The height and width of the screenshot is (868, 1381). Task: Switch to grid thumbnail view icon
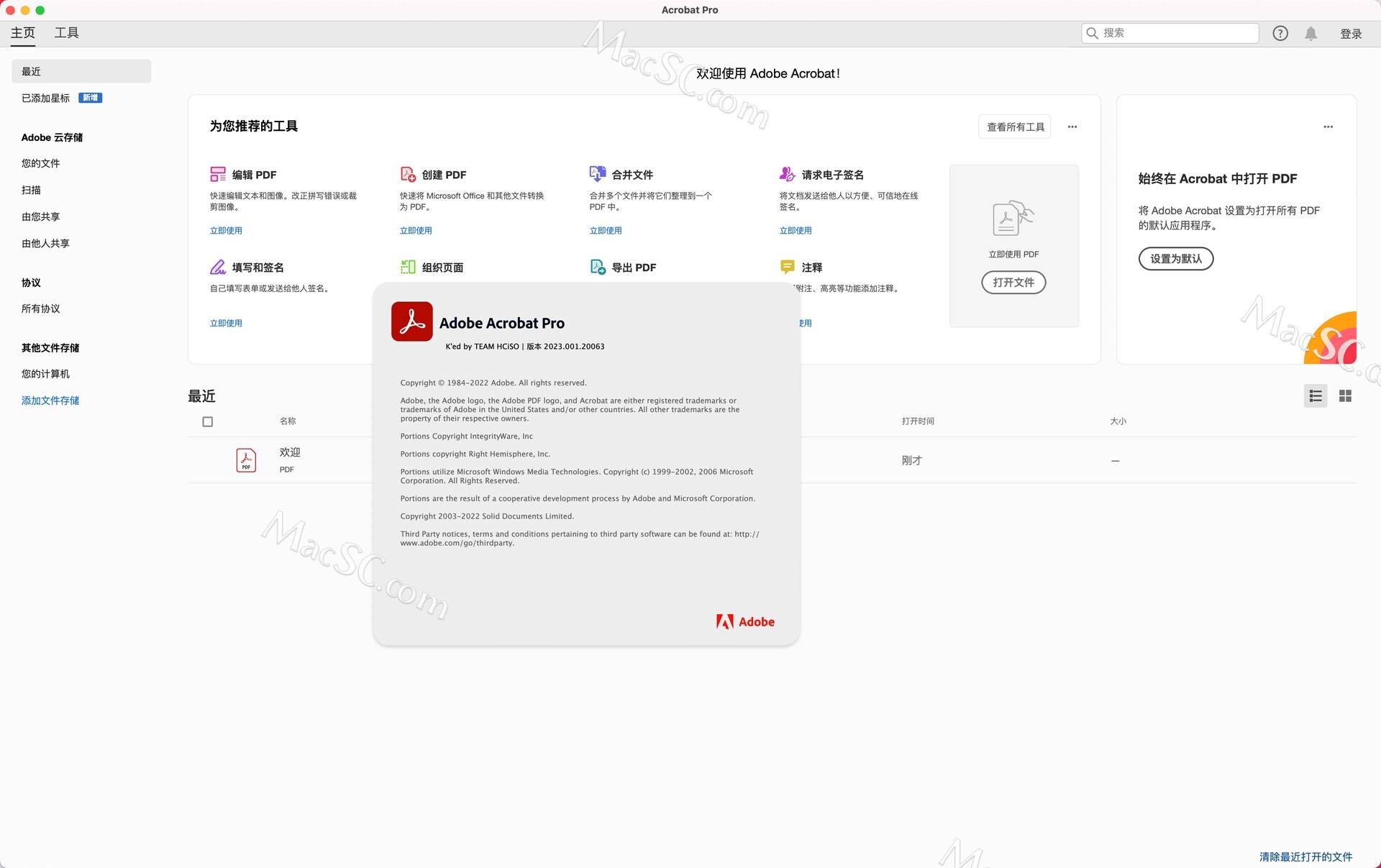point(1345,396)
